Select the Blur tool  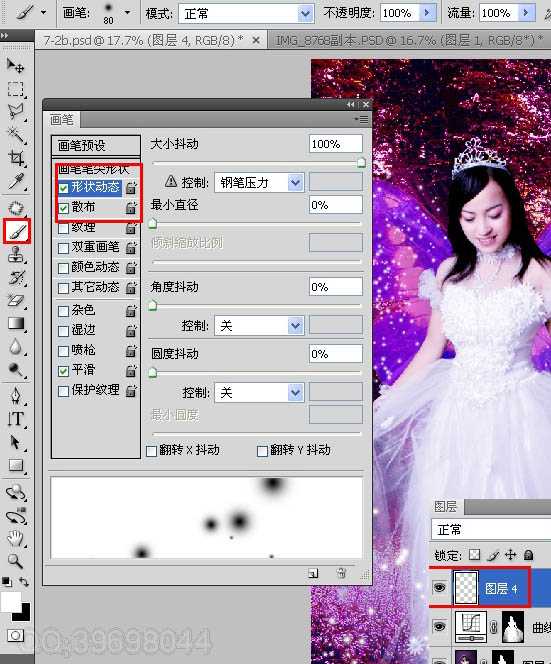(16, 347)
